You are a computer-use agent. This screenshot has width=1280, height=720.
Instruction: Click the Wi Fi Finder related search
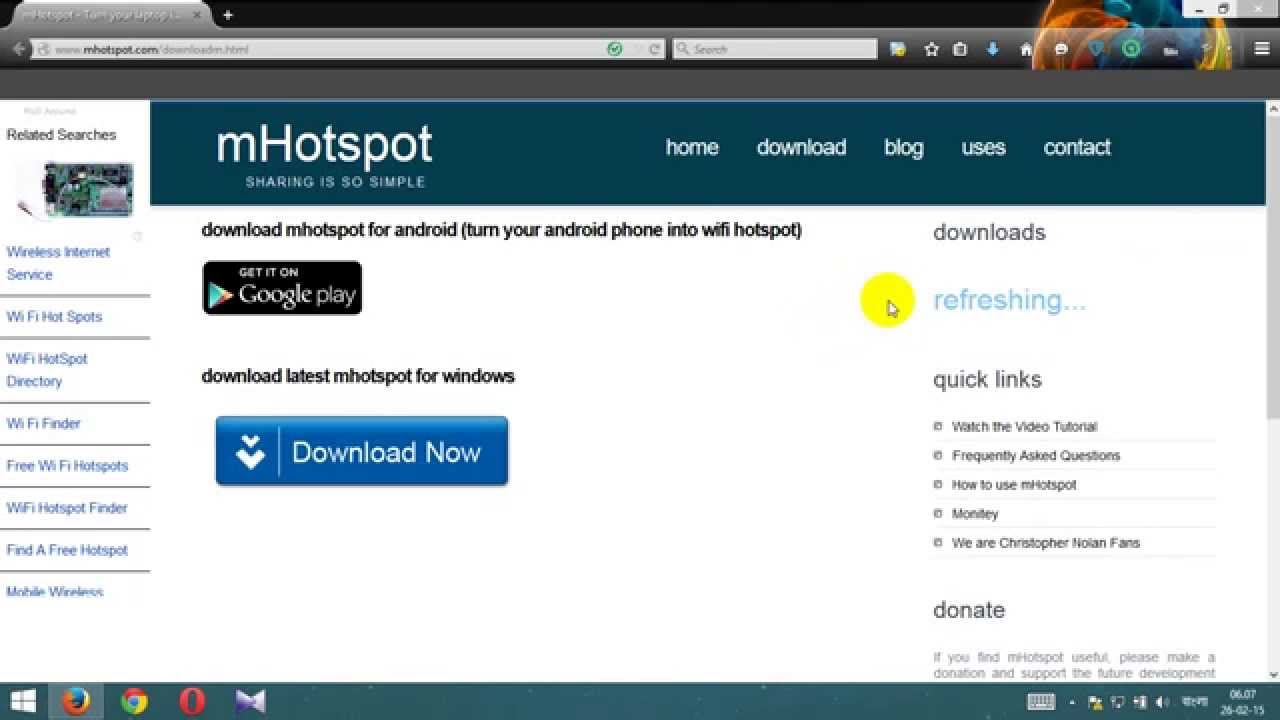point(43,423)
